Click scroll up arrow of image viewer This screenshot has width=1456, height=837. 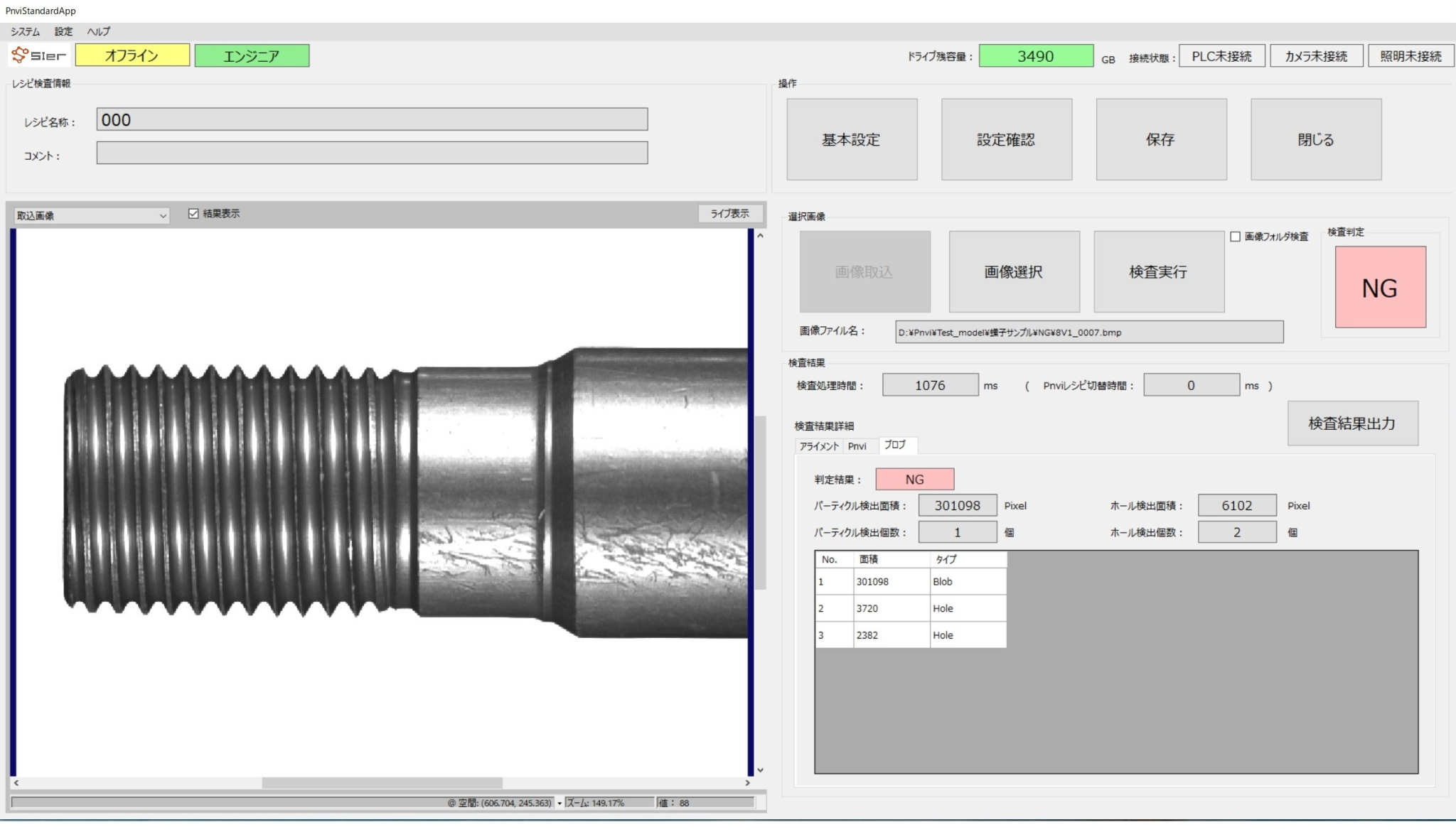[760, 236]
